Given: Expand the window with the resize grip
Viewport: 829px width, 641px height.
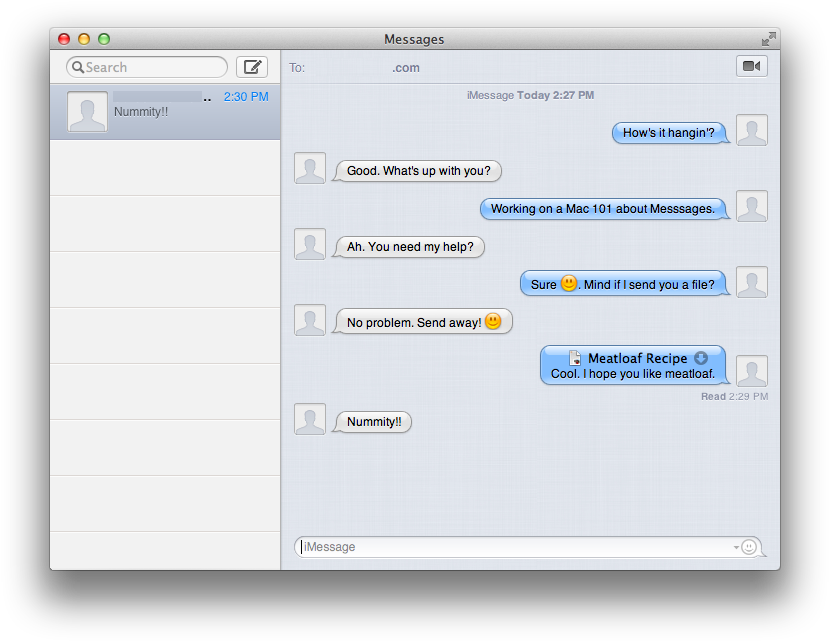Looking at the screenshot, I should pyautogui.click(x=768, y=38).
